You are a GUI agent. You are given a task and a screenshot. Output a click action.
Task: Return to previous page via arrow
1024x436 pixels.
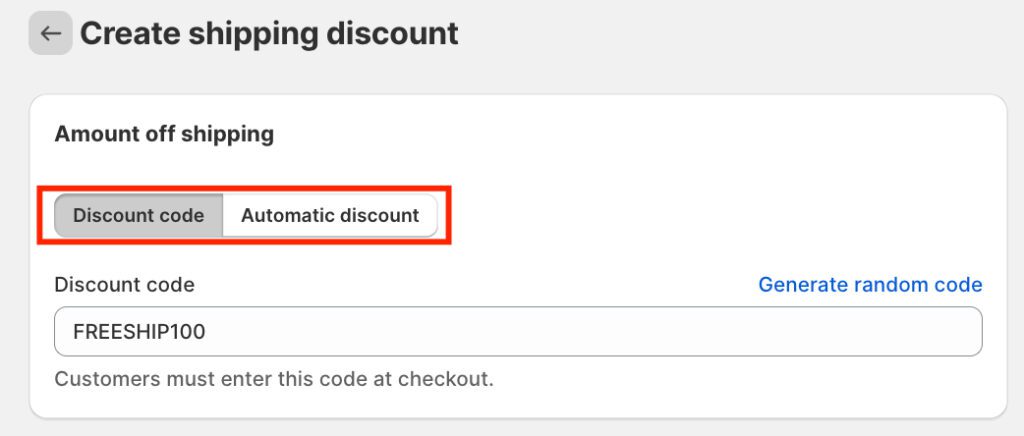coord(50,33)
